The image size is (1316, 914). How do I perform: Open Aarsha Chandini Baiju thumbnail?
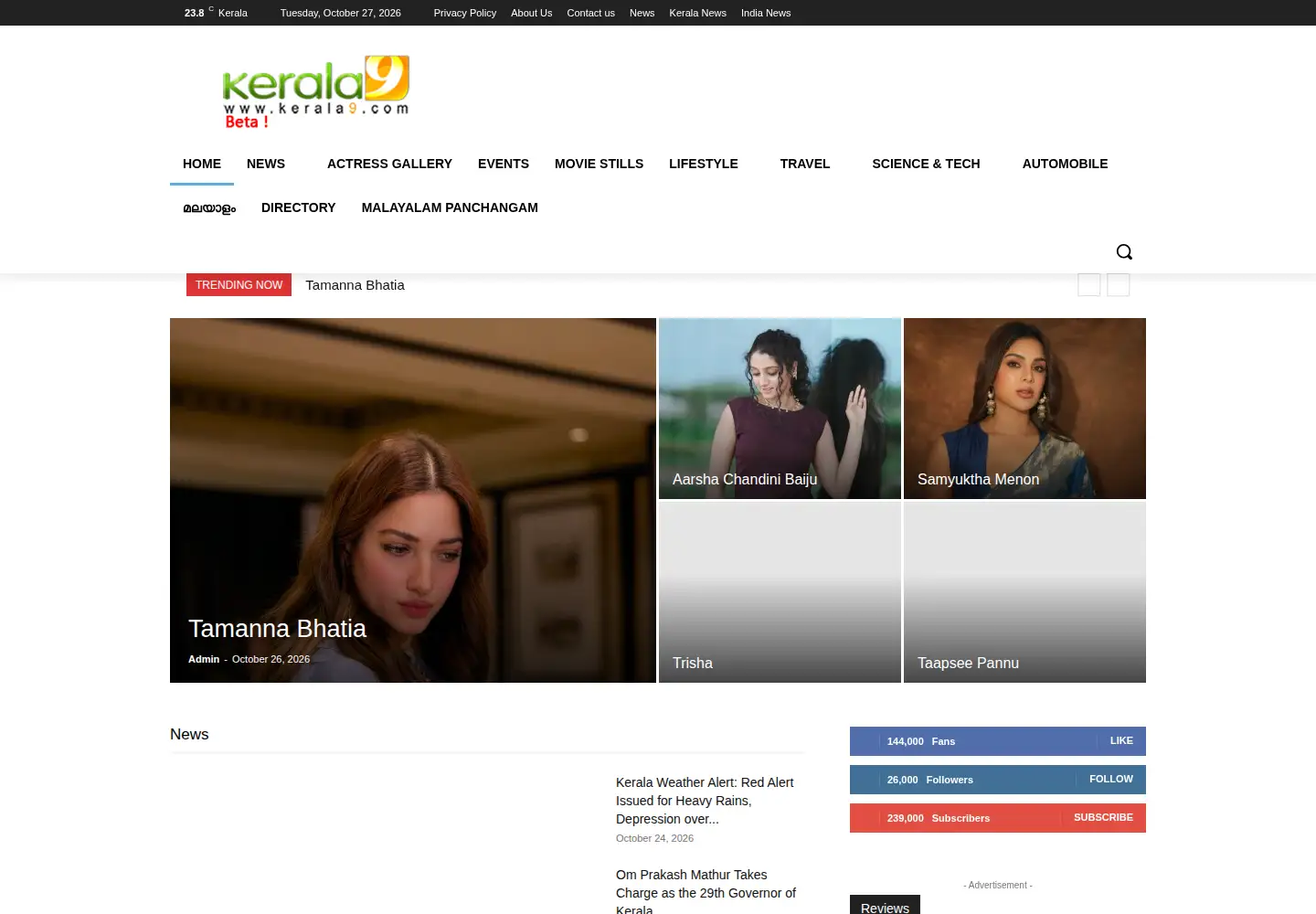pos(780,409)
